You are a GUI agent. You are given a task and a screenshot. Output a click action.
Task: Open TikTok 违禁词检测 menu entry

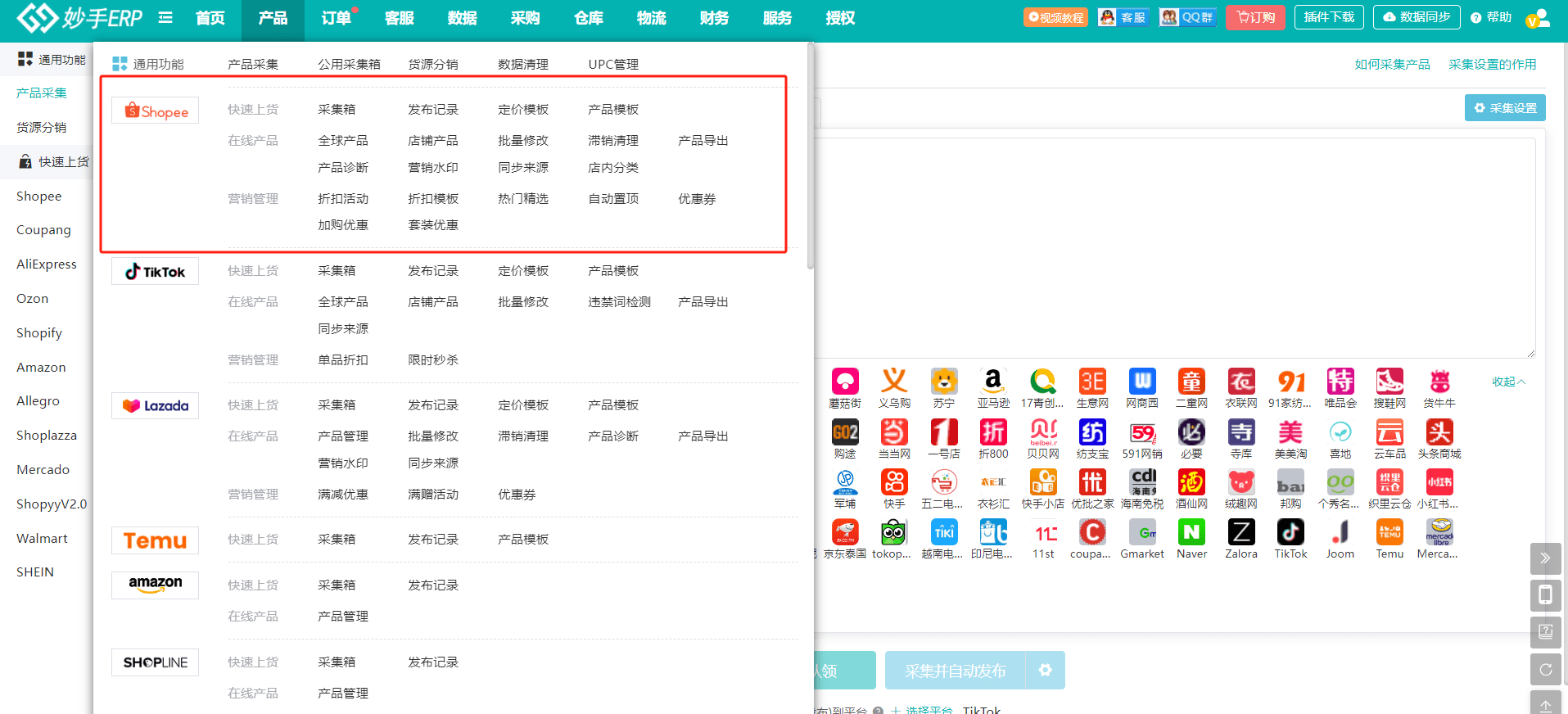(x=620, y=302)
